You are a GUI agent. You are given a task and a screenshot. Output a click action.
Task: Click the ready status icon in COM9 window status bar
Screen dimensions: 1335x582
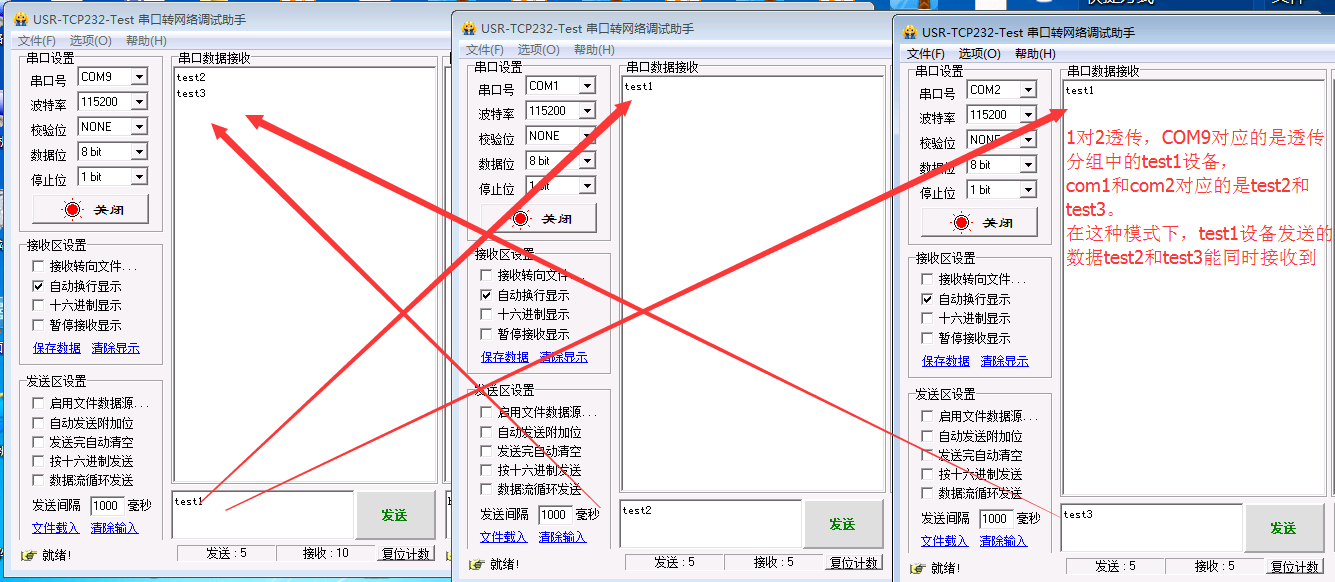pos(28,554)
